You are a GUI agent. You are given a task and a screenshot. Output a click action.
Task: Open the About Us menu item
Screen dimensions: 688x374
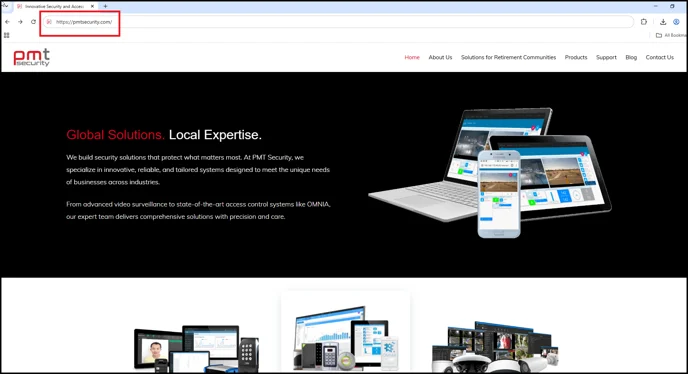440,58
